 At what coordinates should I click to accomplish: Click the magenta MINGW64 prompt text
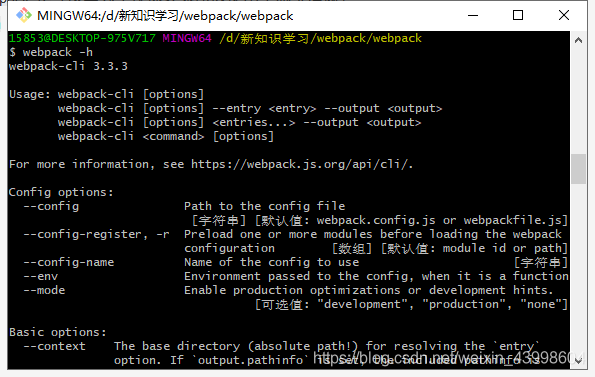point(187,38)
